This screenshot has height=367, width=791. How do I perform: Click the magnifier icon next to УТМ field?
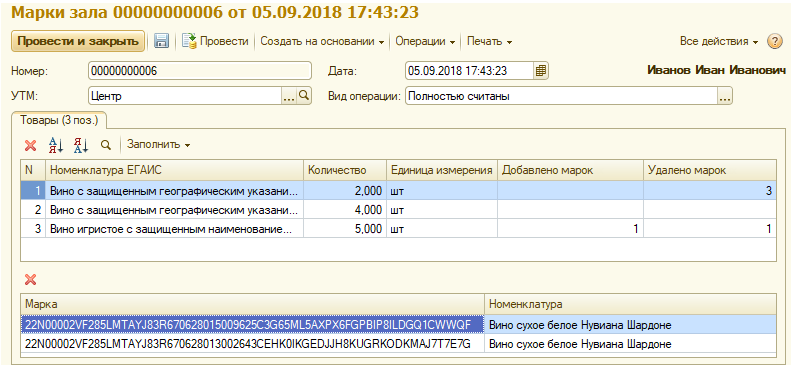[304, 95]
